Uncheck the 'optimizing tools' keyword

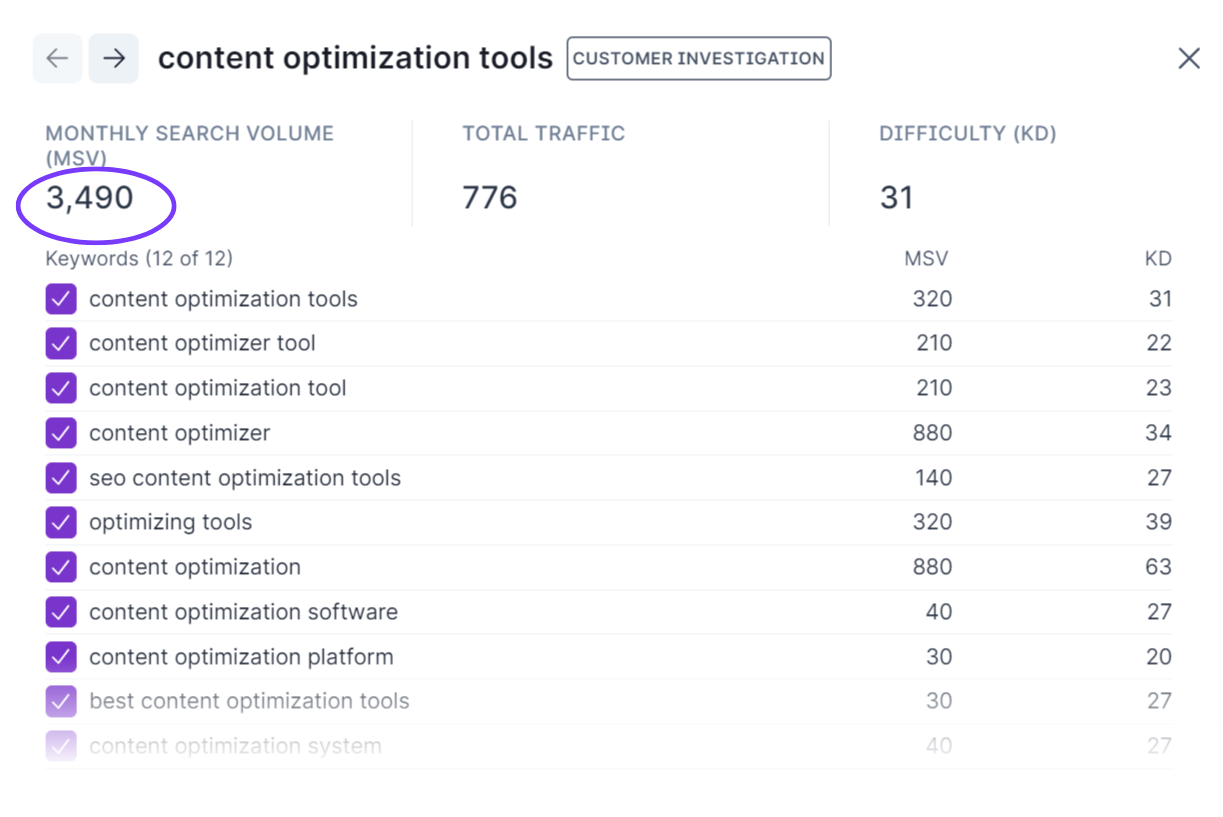61,523
